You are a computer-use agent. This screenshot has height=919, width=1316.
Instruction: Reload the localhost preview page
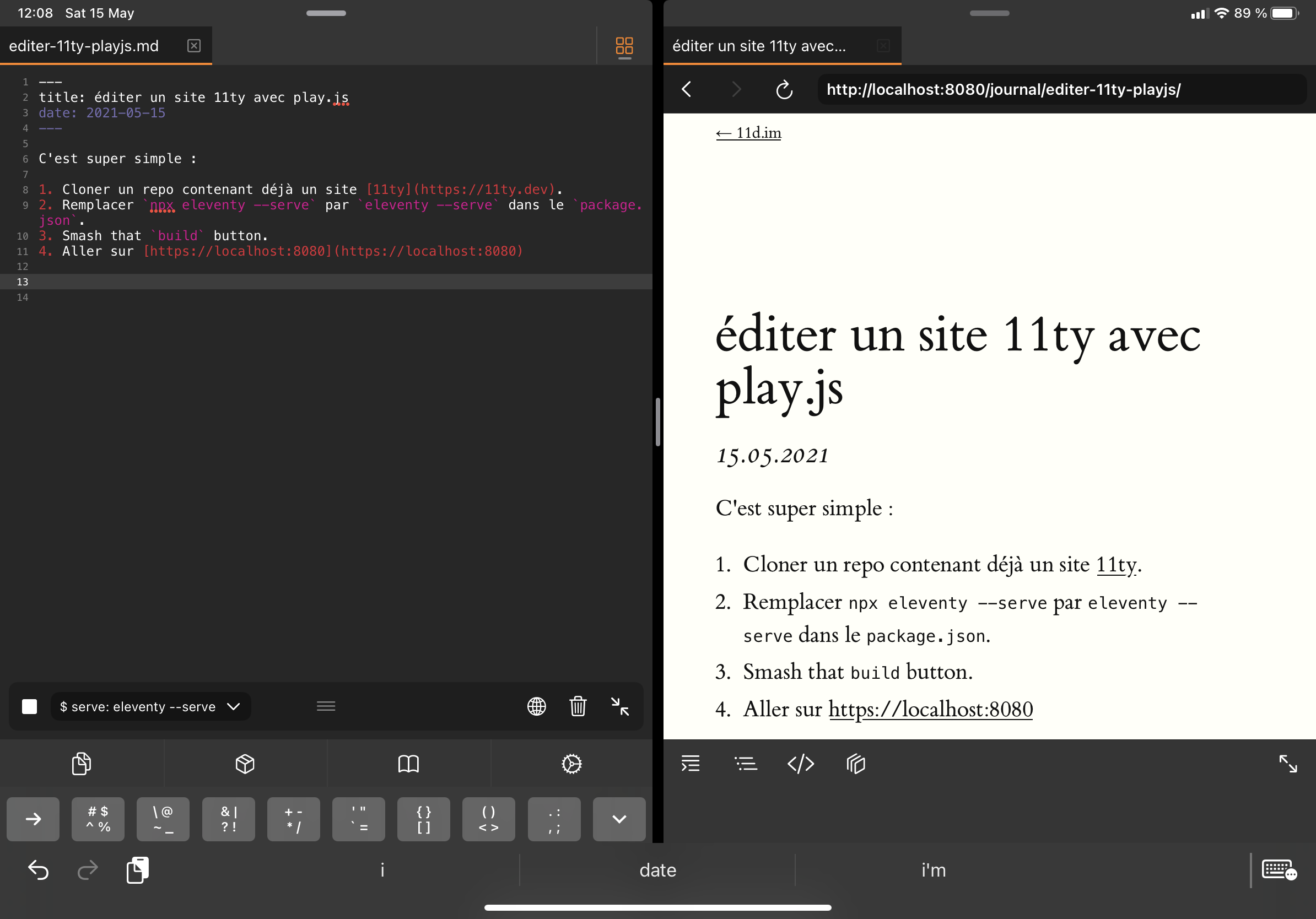[x=784, y=90]
